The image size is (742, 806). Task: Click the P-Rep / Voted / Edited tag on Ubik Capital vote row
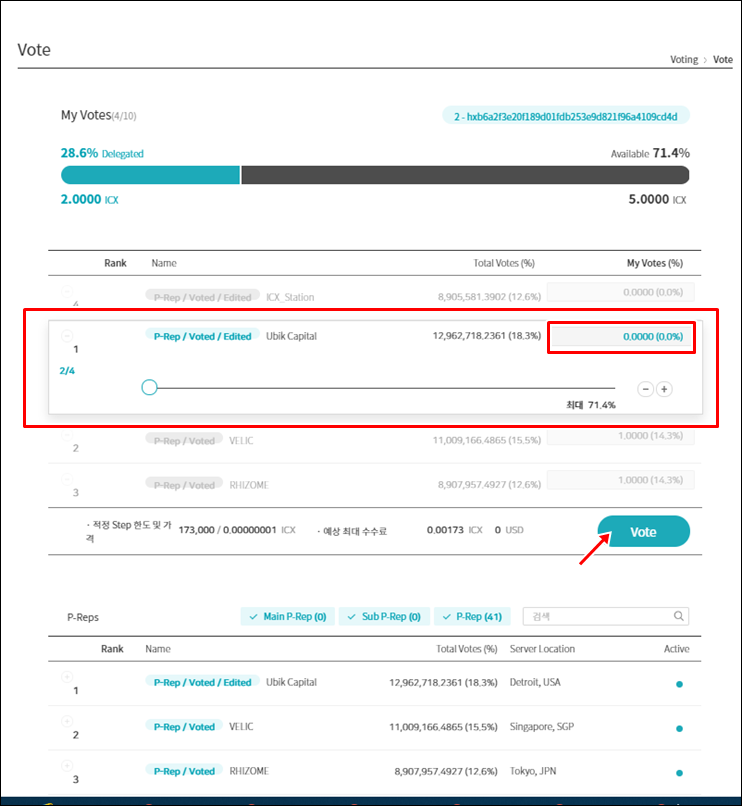[x=203, y=336]
